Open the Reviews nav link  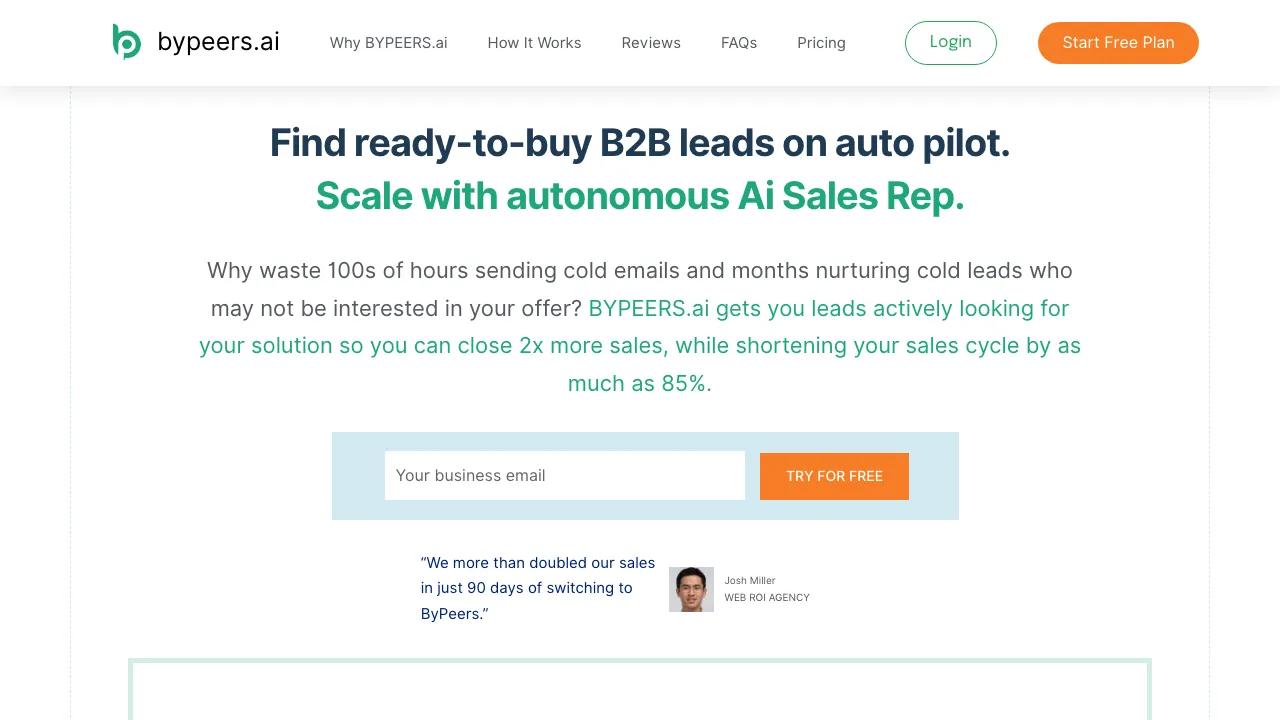tap(651, 43)
